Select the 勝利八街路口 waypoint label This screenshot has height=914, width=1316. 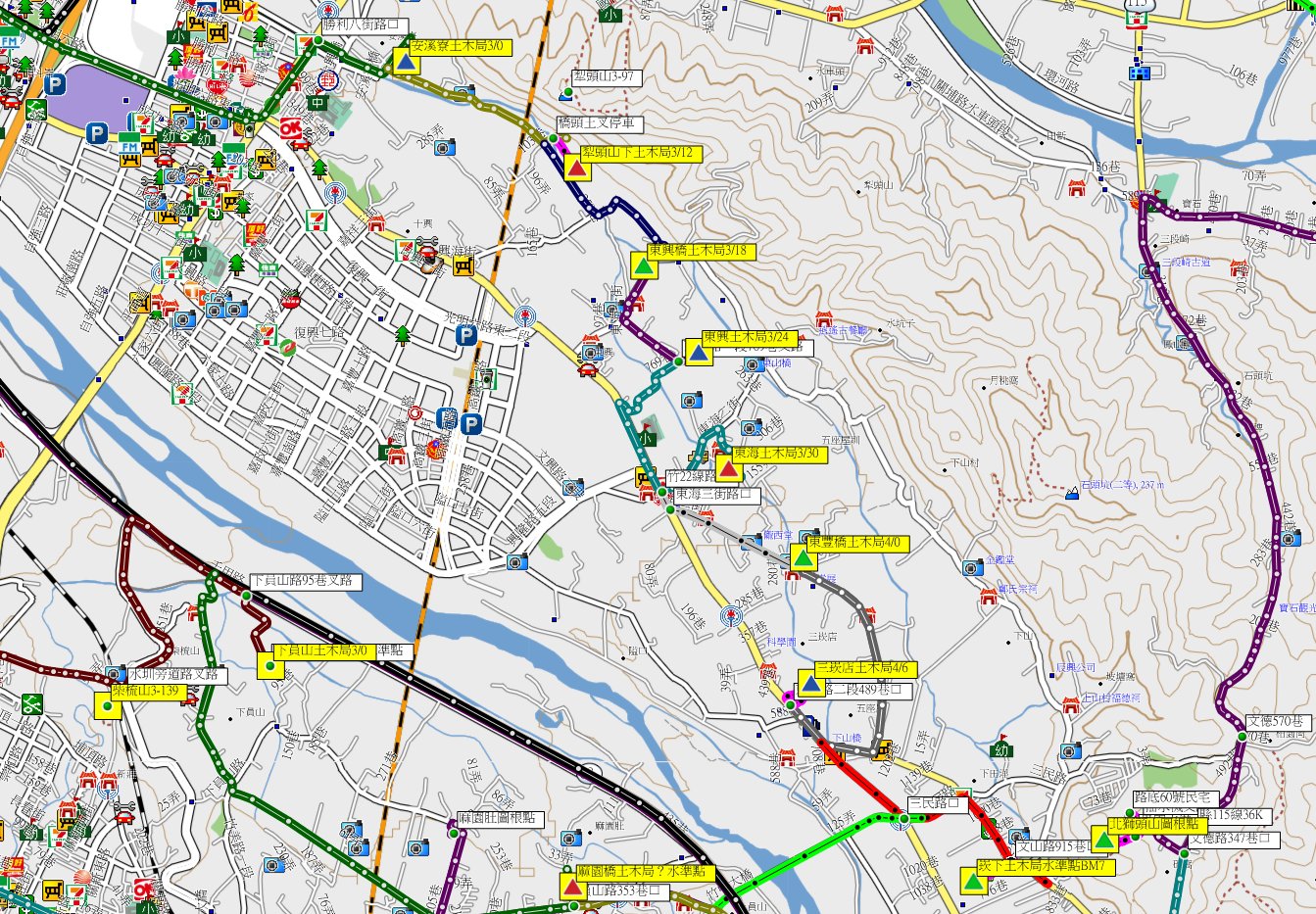tap(366, 24)
